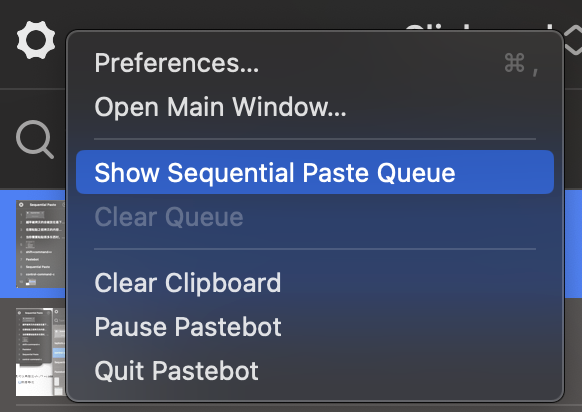Screen dimensions: 582x412
Task: Click the gear settings icon
Action: [x=36, y=40]
